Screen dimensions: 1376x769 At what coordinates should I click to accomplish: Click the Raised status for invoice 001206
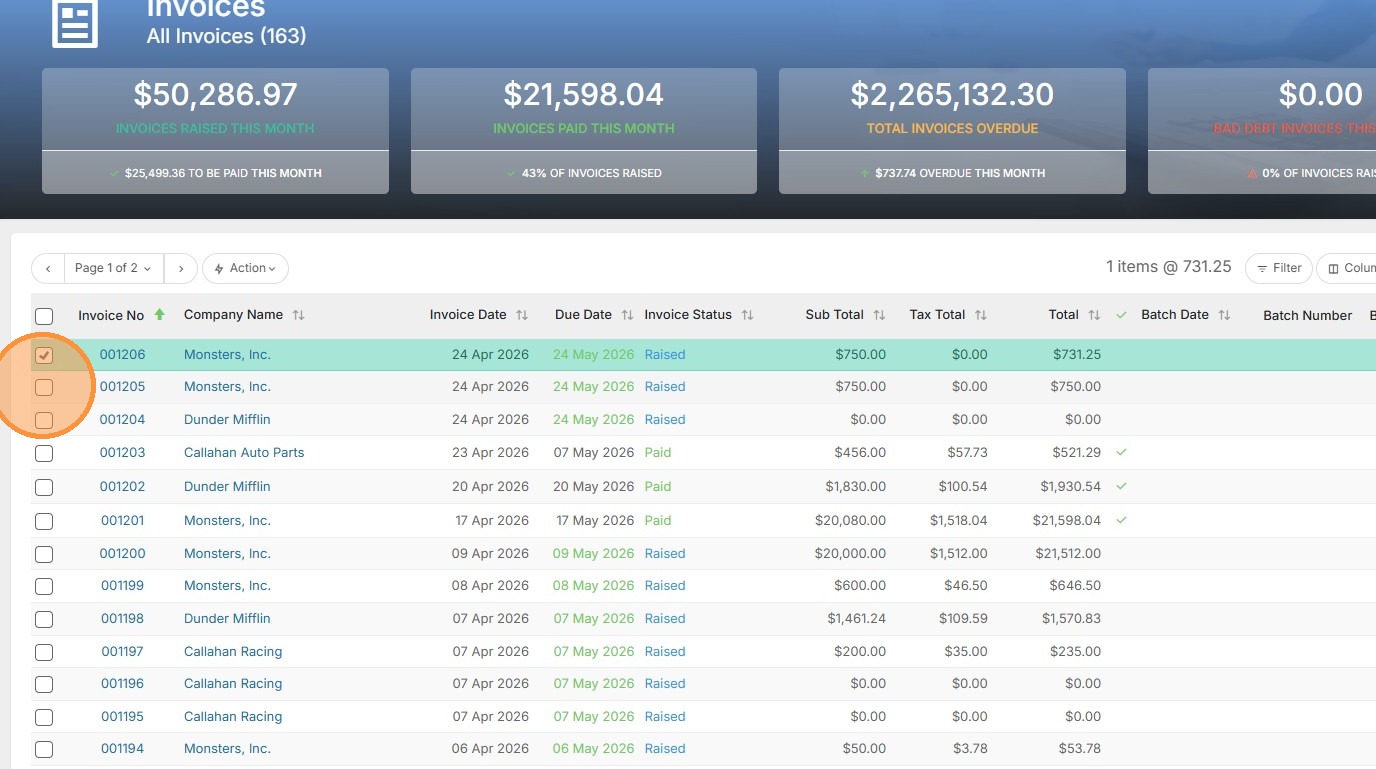point(665,354)
